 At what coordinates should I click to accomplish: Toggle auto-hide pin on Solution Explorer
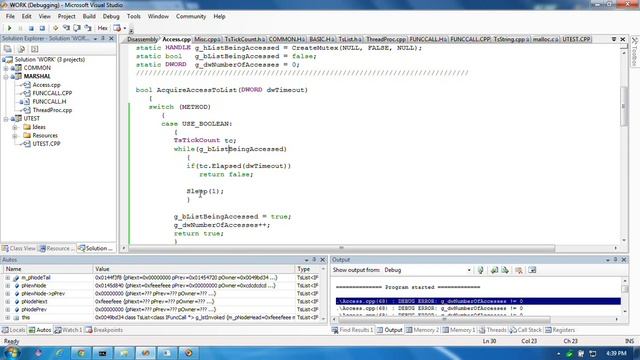(x=103, y=38)
